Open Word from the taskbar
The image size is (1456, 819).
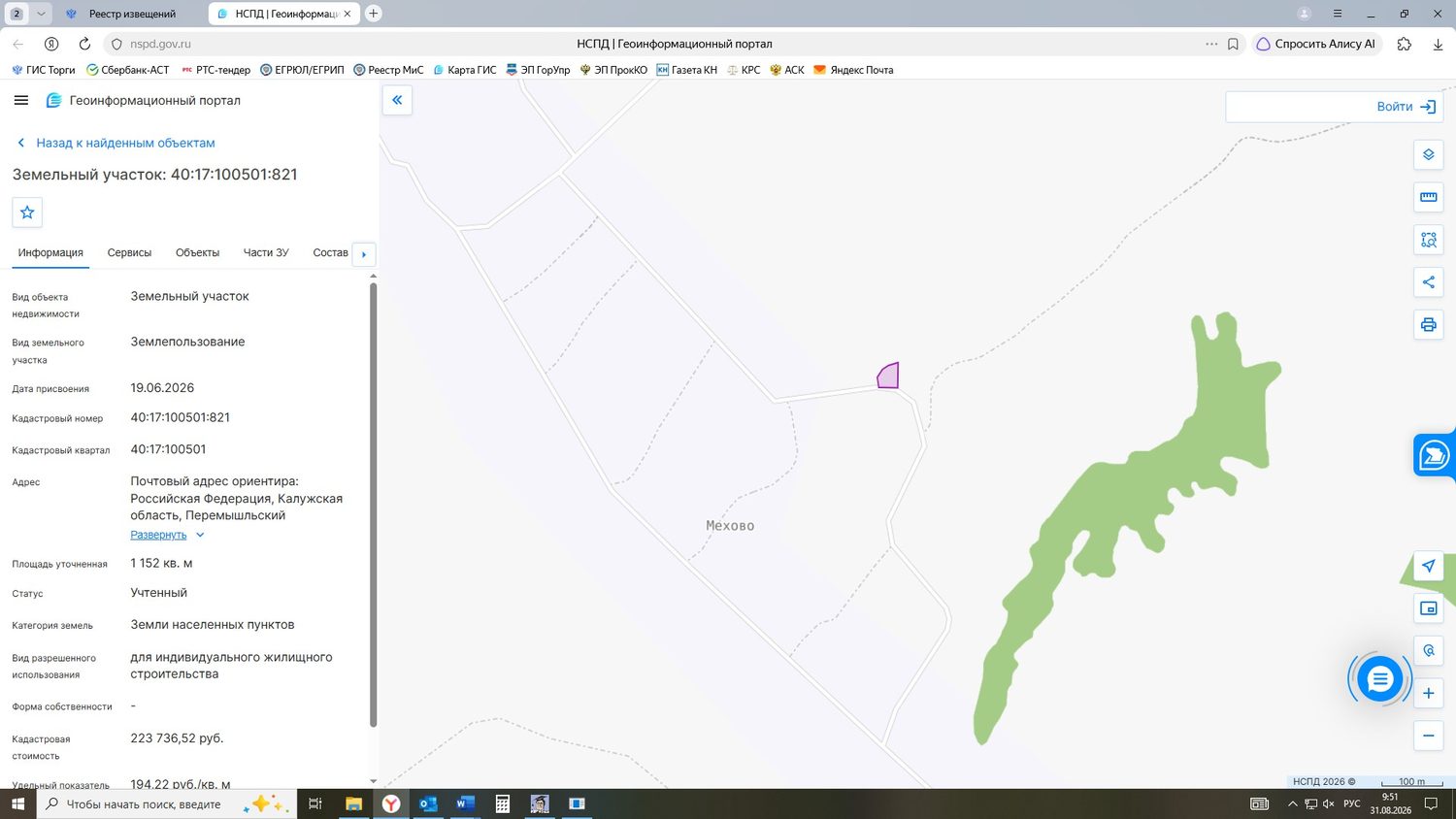[x=465, y=803]
